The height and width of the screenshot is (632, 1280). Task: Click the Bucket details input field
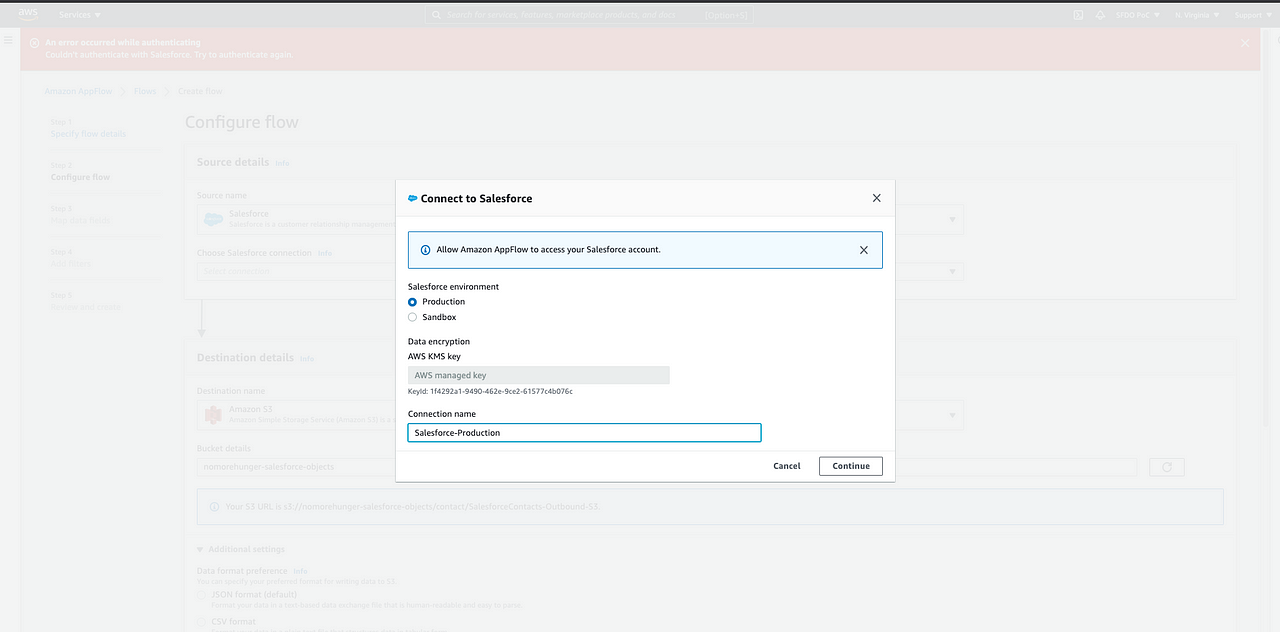coord(667,467)
